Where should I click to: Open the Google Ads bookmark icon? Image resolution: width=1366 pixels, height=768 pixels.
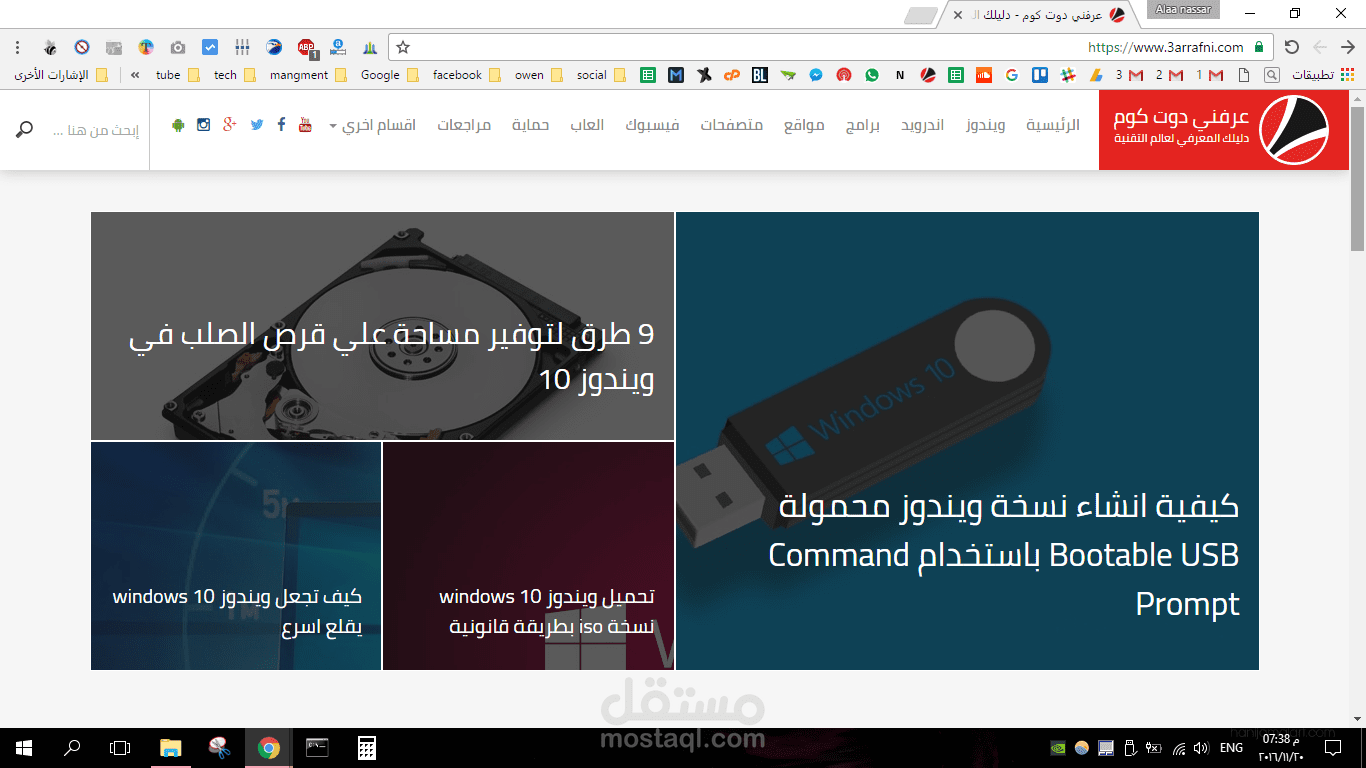pos(1096,75)
